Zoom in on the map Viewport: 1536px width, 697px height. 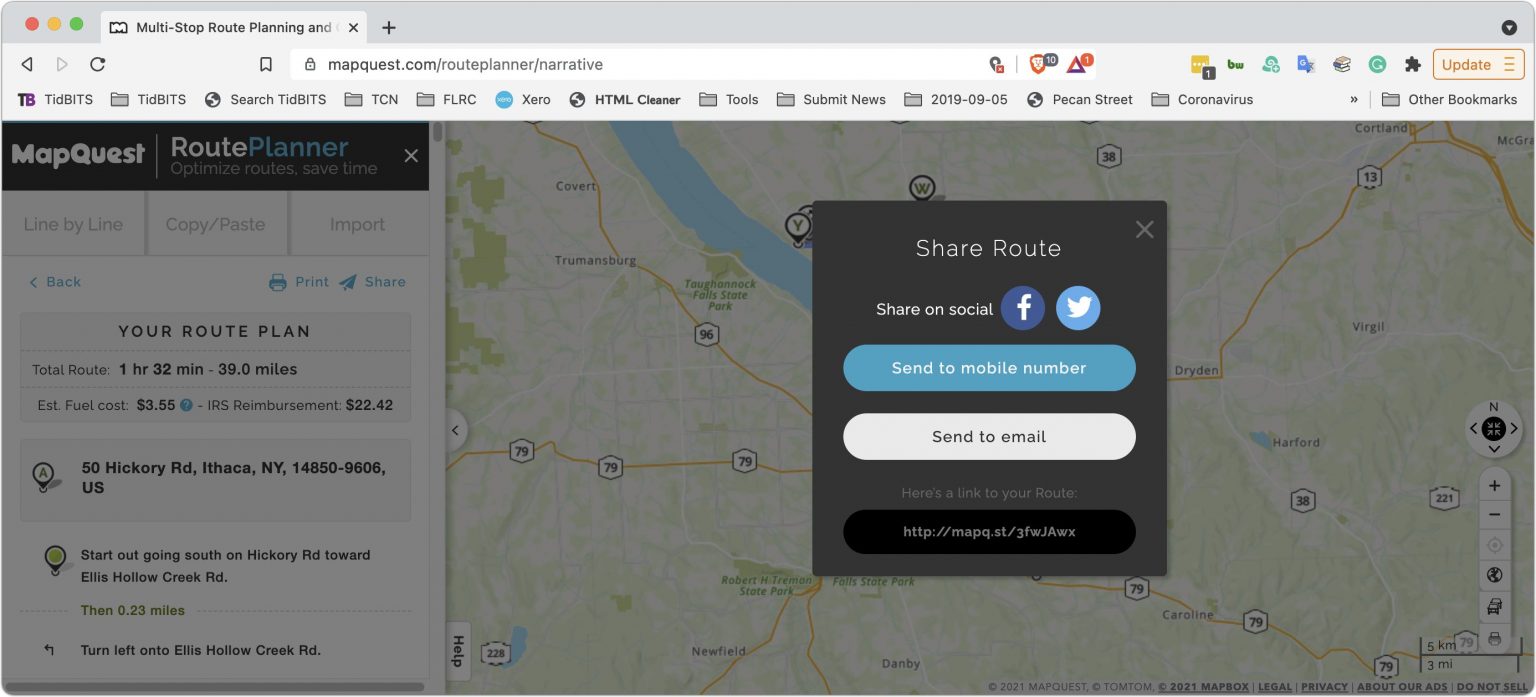[1494, 485]
